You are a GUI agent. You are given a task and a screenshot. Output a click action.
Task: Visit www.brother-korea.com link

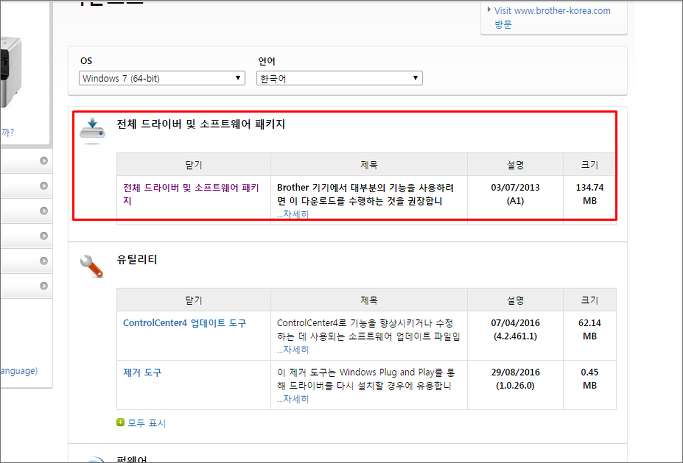point(552,17)
